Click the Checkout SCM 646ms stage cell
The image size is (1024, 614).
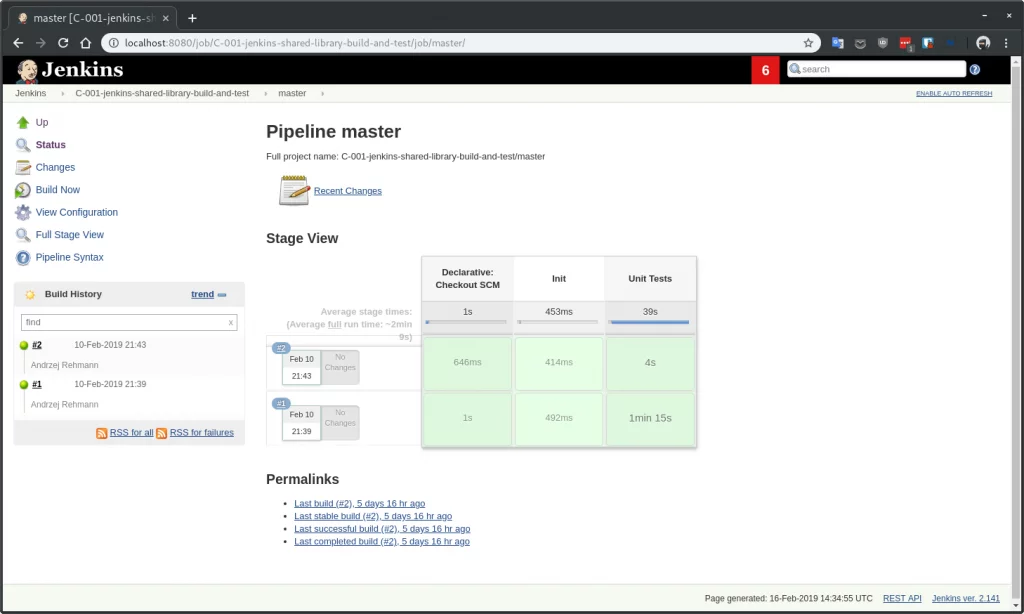pos(468,363)
